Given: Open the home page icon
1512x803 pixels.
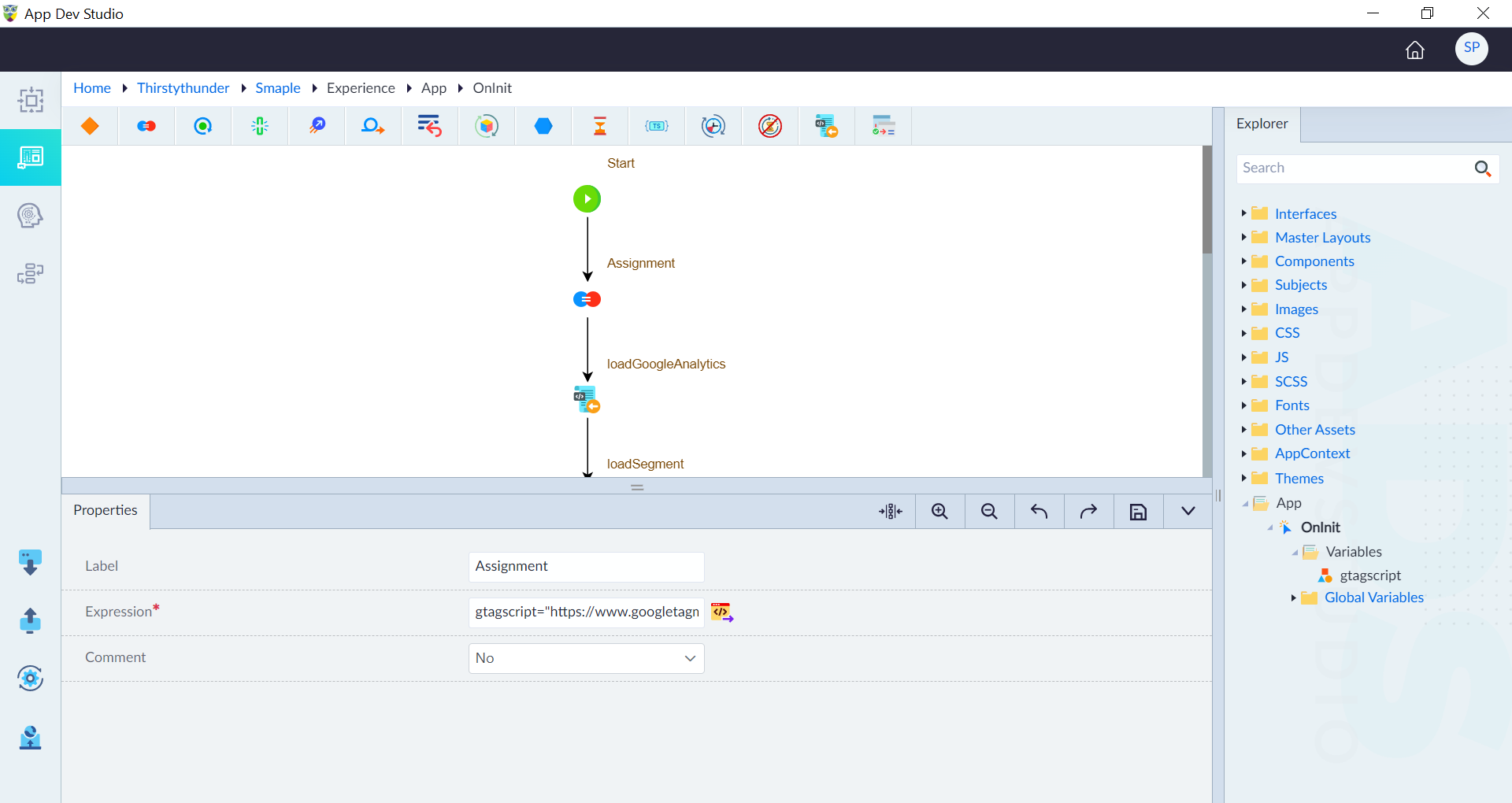Looking at the screenshot, I should click(1415, 50).
